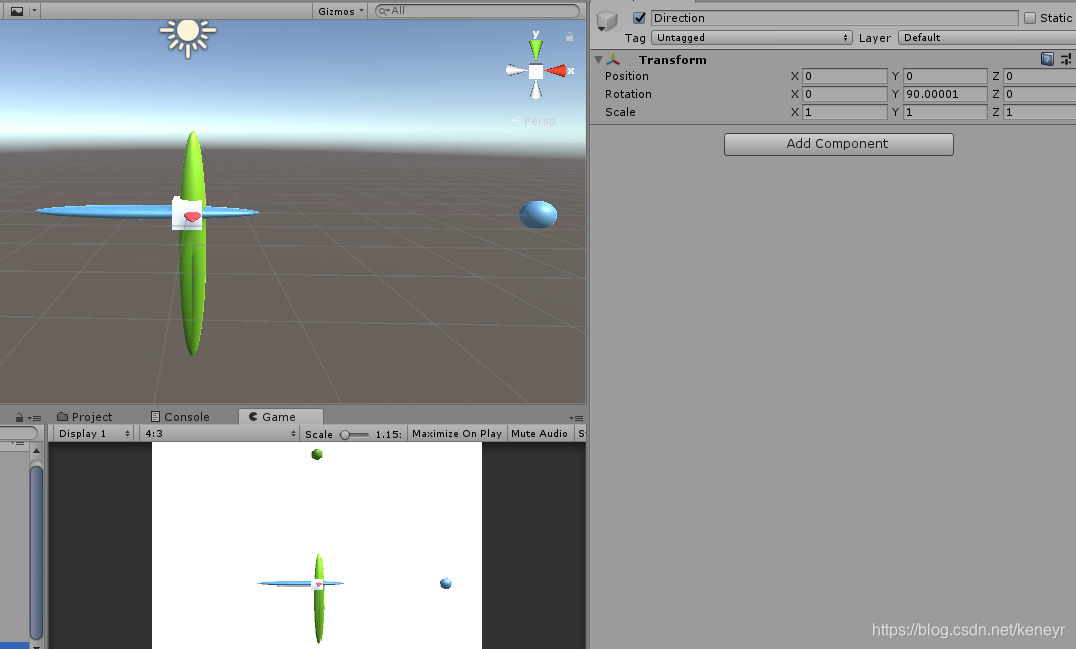Open the Project tab
1076x649 pixels.
click(x=84, y=416)
